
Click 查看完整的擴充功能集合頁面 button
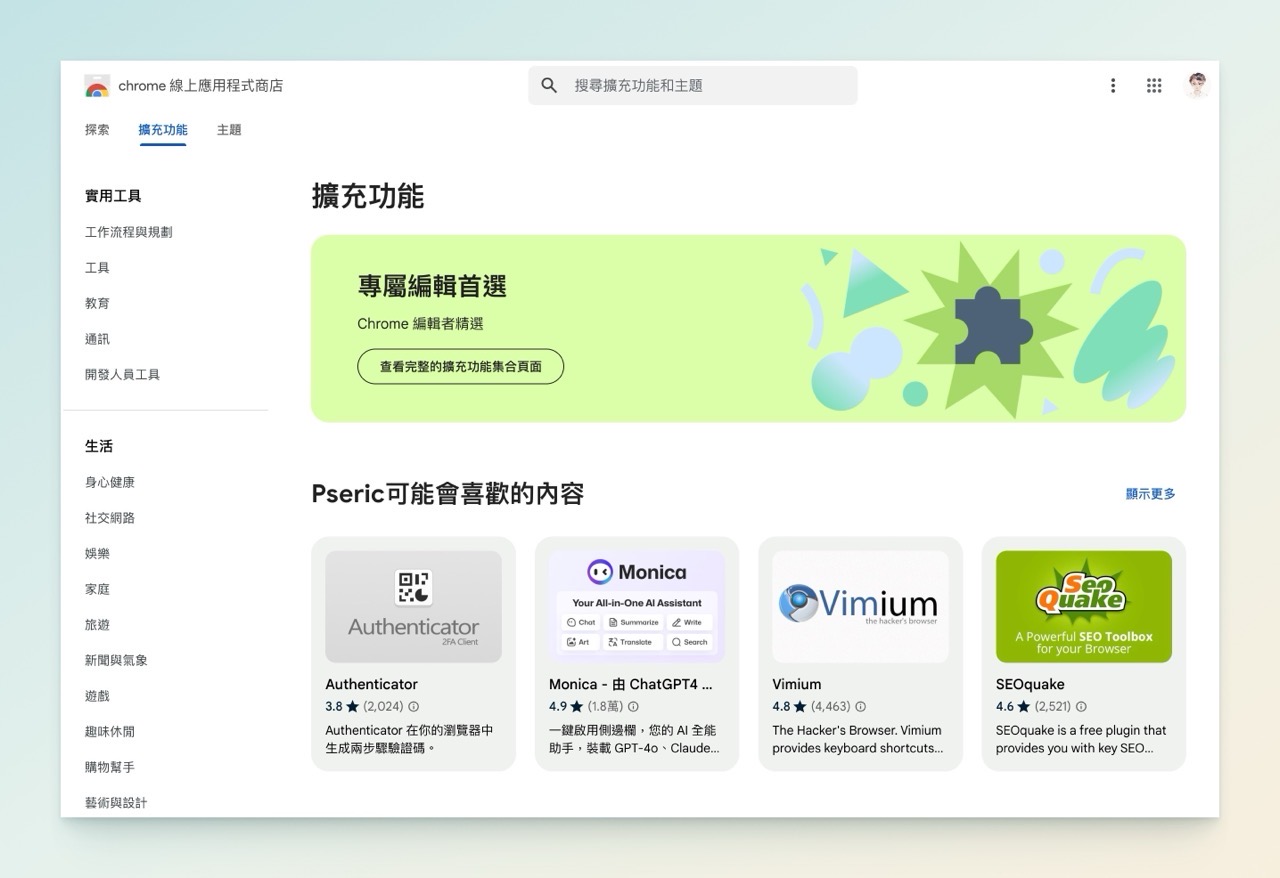point(461,367)
